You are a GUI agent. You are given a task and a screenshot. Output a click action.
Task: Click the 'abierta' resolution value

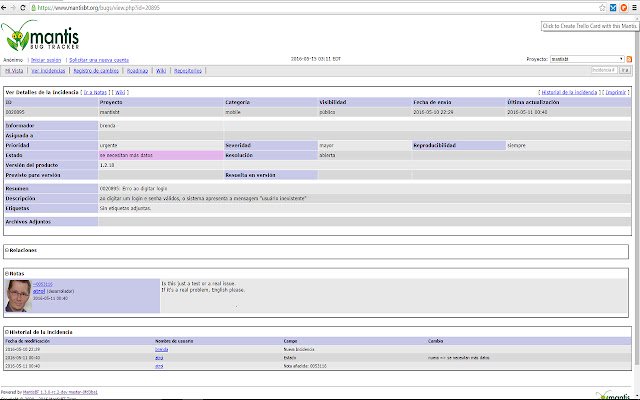[x=327, y=155]
